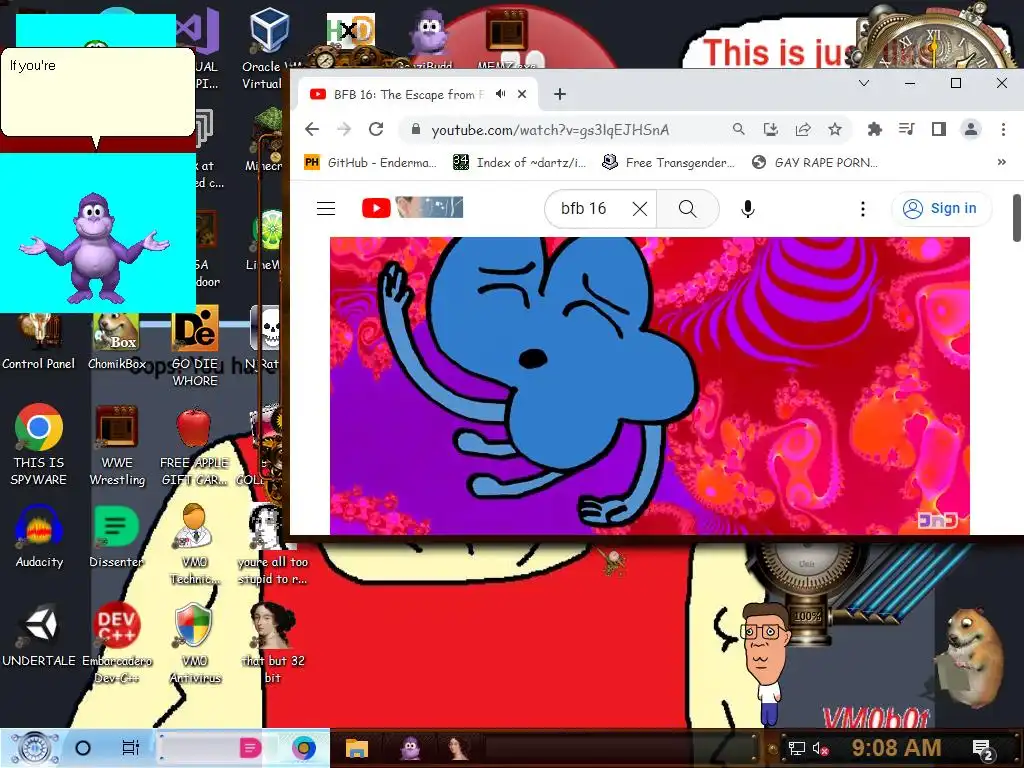
Task: Switch to BonziBuddy on the taskbar
Action: [x=410, y=748]
